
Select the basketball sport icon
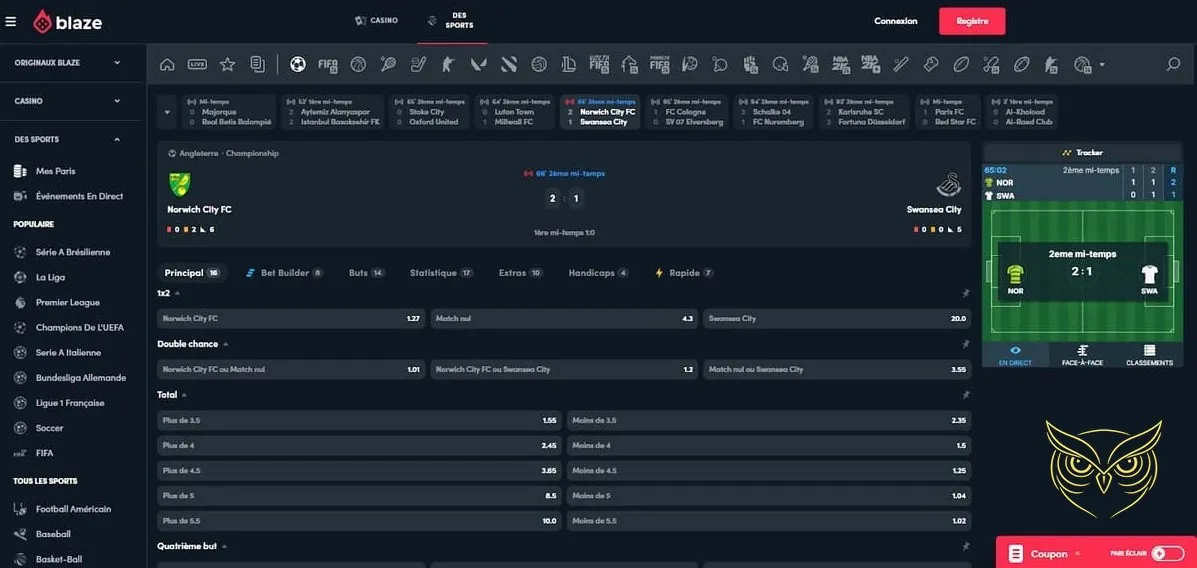358,65
